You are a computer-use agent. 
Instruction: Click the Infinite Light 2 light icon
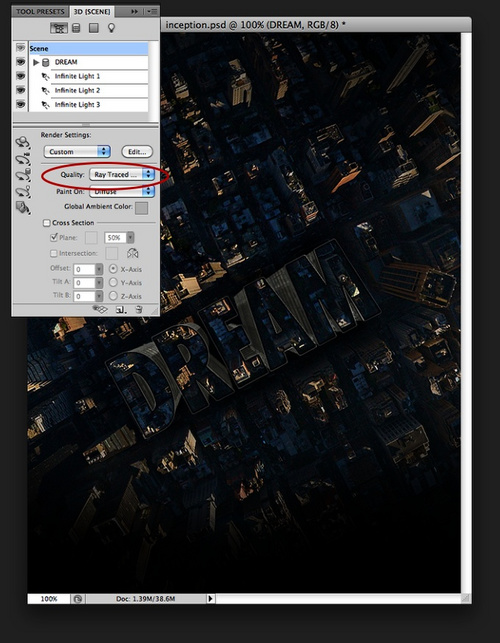(x=46, y=91)
